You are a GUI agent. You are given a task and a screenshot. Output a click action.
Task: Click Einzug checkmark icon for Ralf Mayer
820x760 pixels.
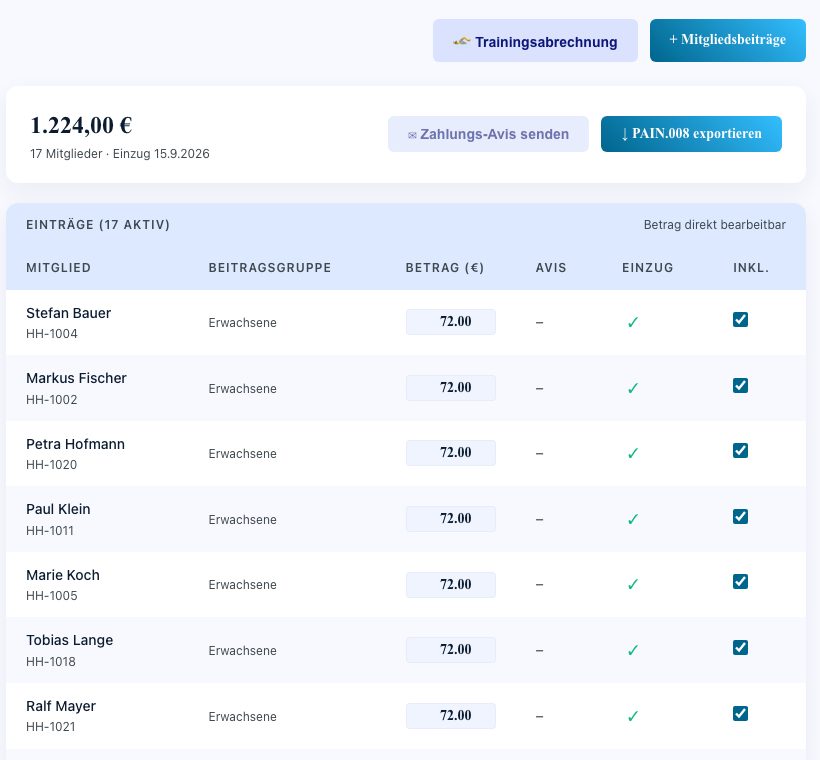633,716
